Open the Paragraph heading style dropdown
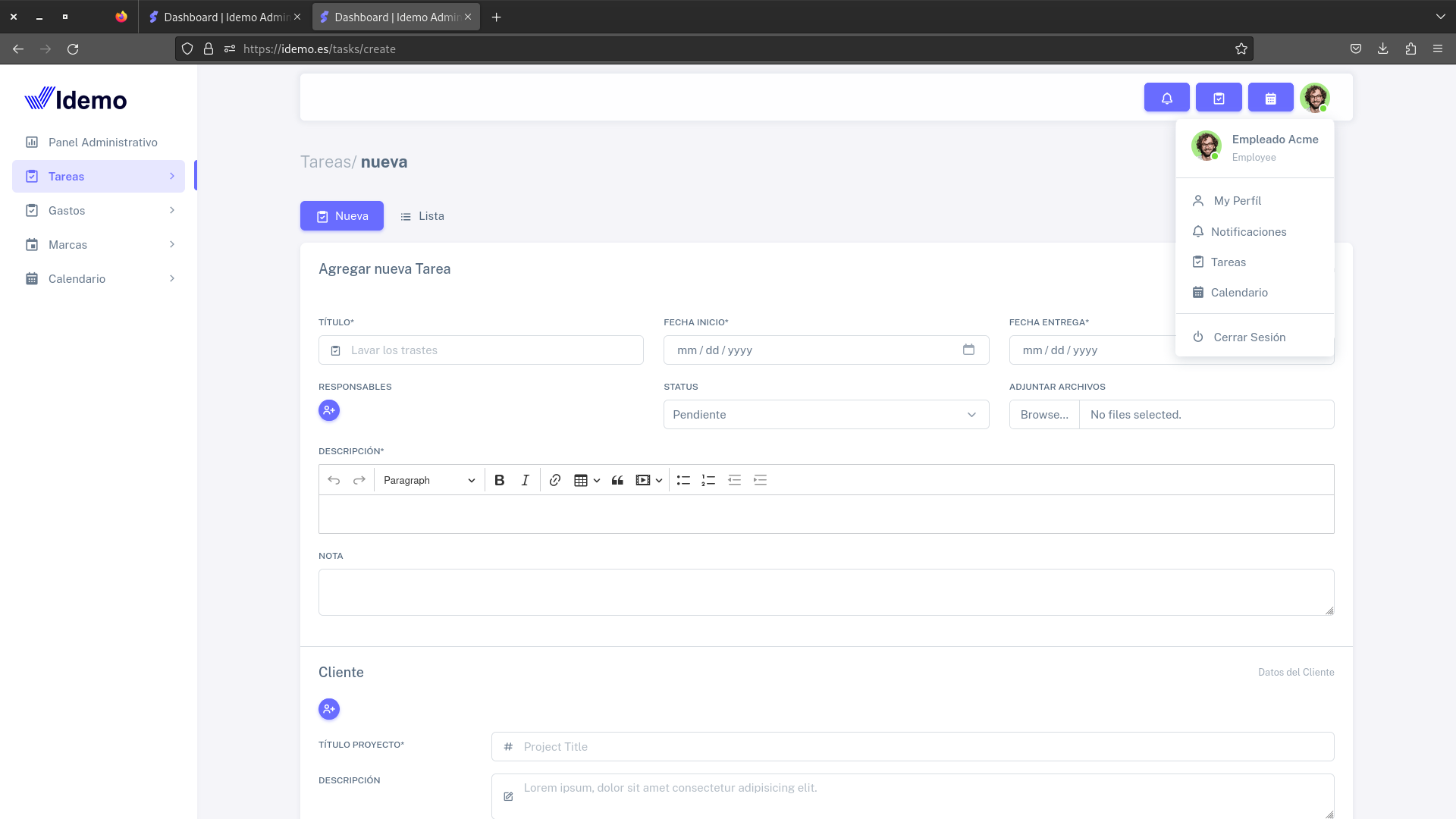 coord(428,480)
